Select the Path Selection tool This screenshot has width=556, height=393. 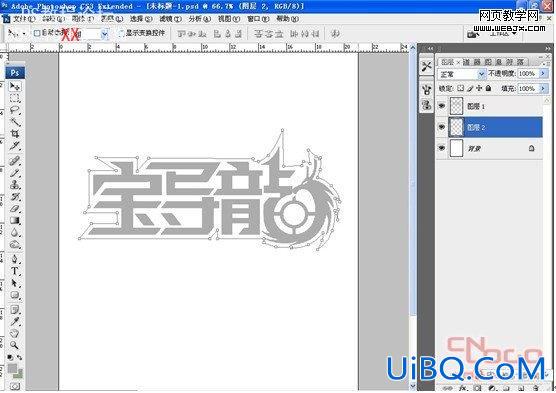pyautogui.click(x=15, y=283)
